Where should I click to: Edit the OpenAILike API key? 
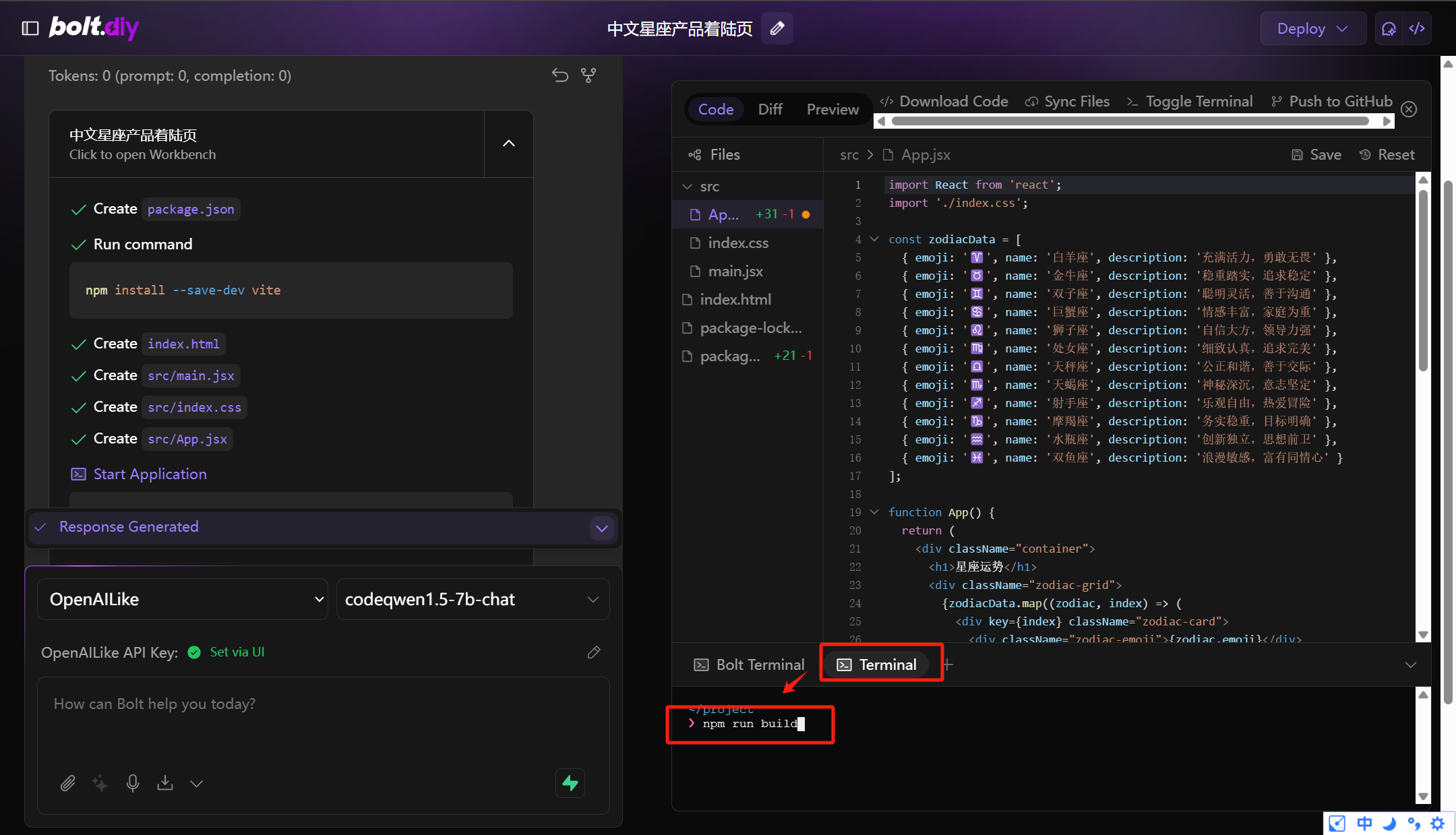594,652
